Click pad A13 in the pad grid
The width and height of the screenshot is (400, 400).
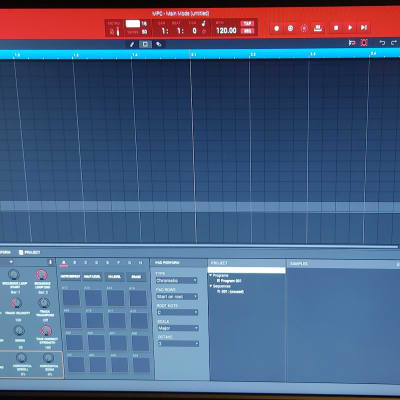[71, 298]
